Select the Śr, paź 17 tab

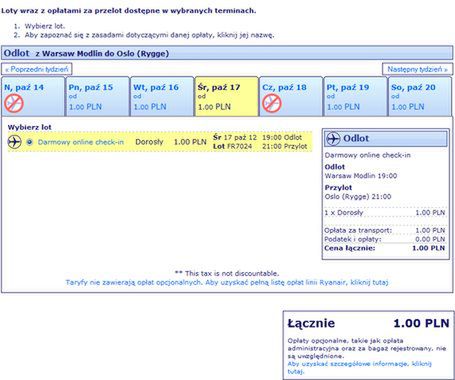[x=227, y=96]
